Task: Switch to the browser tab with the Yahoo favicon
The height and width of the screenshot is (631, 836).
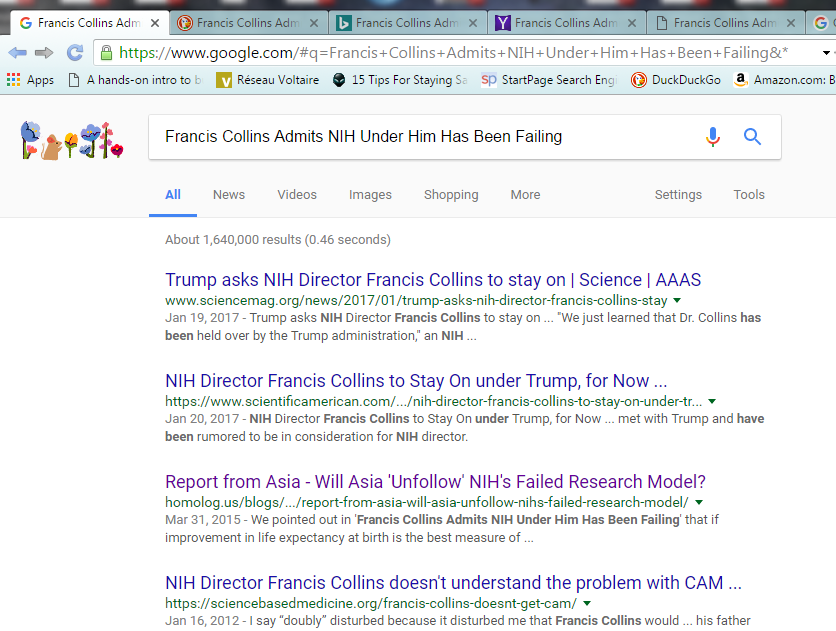Action: point(565,22)
